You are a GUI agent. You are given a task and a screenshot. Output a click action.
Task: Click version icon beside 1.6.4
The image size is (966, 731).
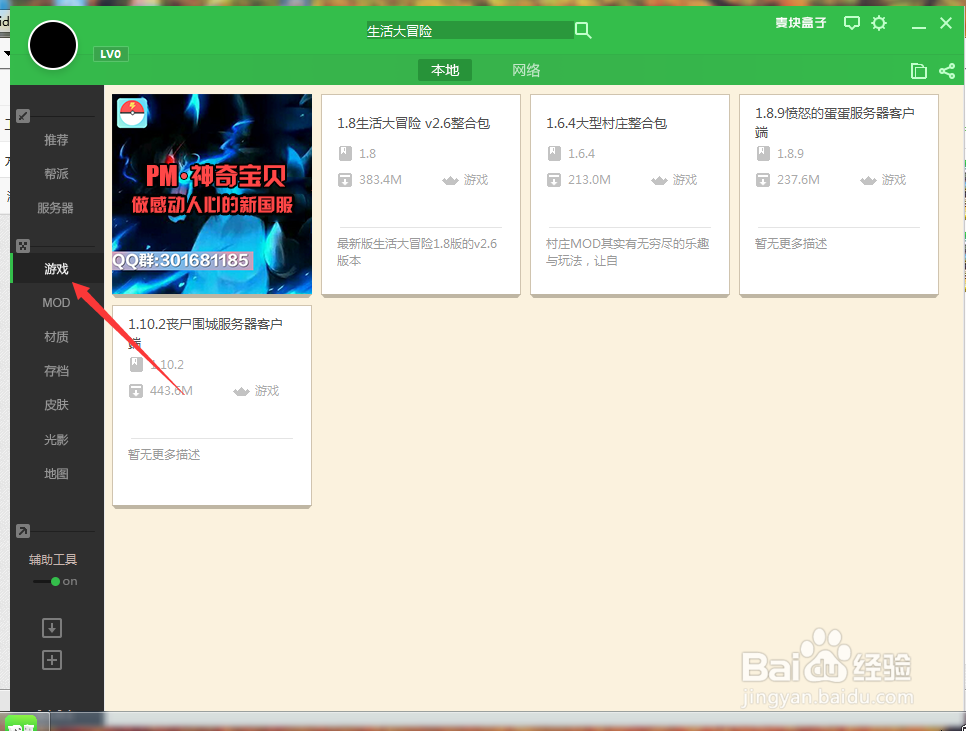coord(554,153)
